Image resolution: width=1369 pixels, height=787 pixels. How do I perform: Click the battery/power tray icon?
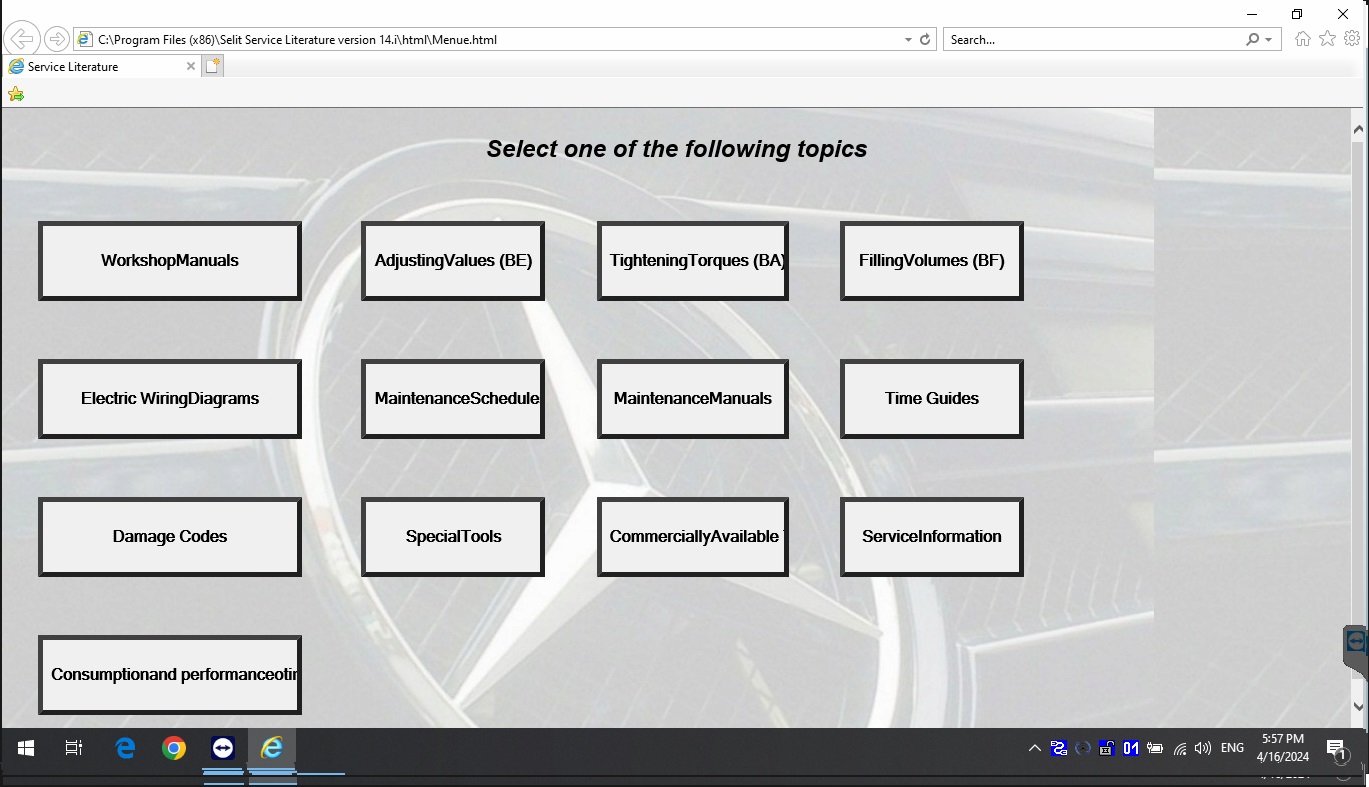[x=1155, y=748]
